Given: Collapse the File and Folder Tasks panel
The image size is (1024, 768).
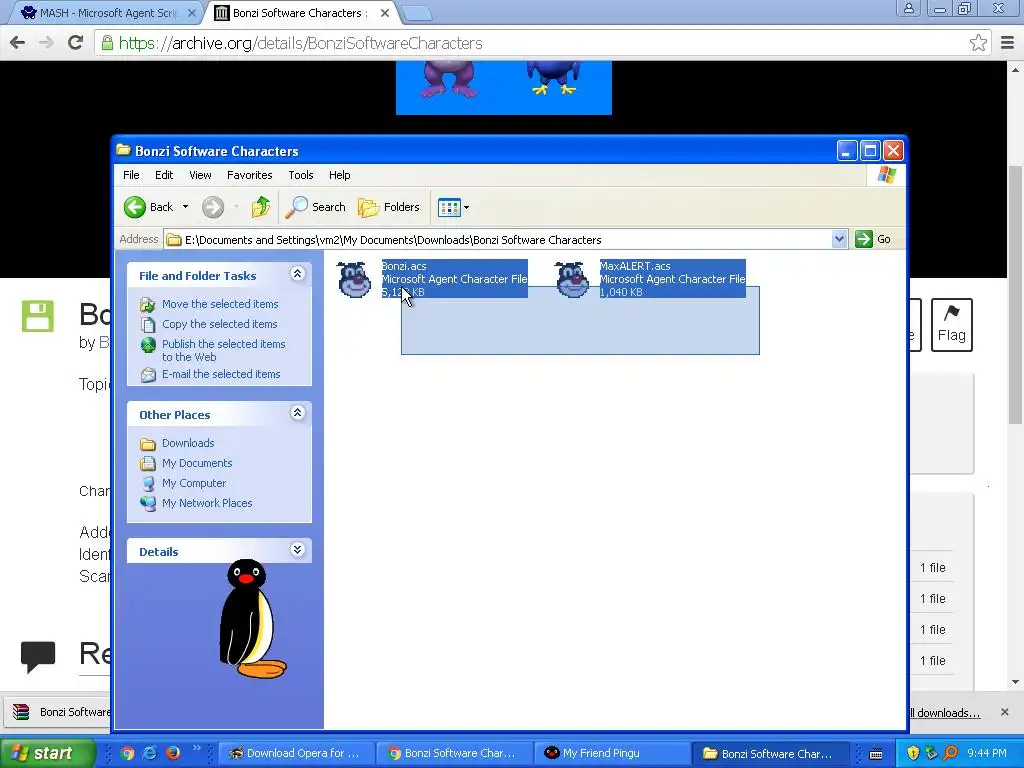Looking at the screenshot, I should pyautogui.click(x=297, y=274).
